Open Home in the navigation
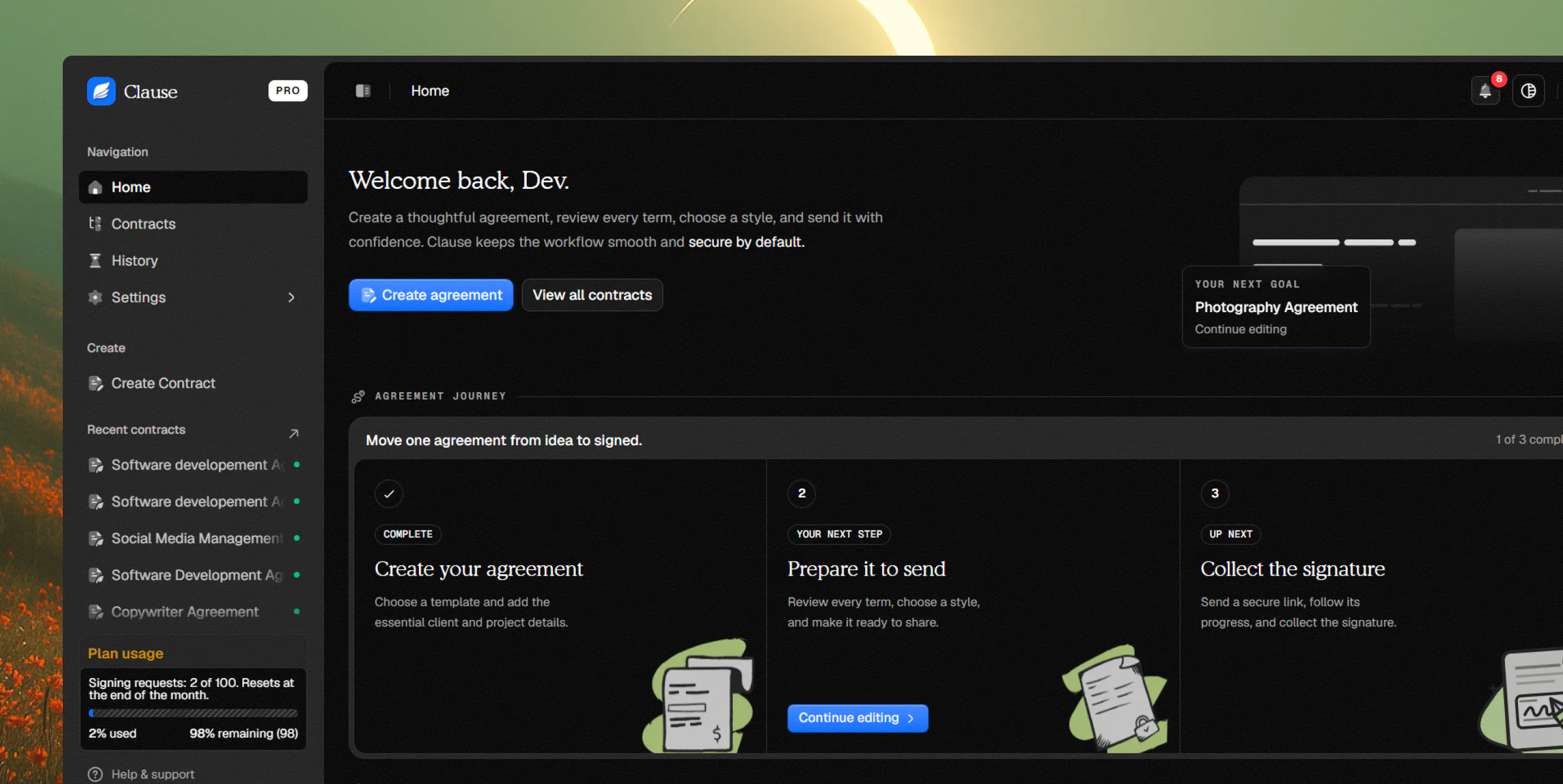 pyautogui.click(x=193, y=187)
